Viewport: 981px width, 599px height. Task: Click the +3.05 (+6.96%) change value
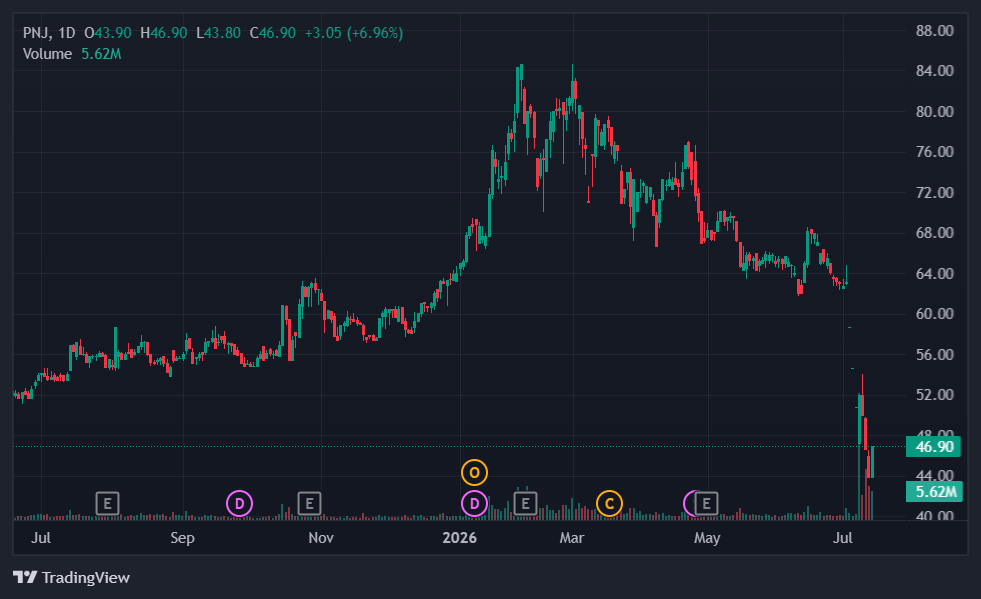click(x=353, y=33)
